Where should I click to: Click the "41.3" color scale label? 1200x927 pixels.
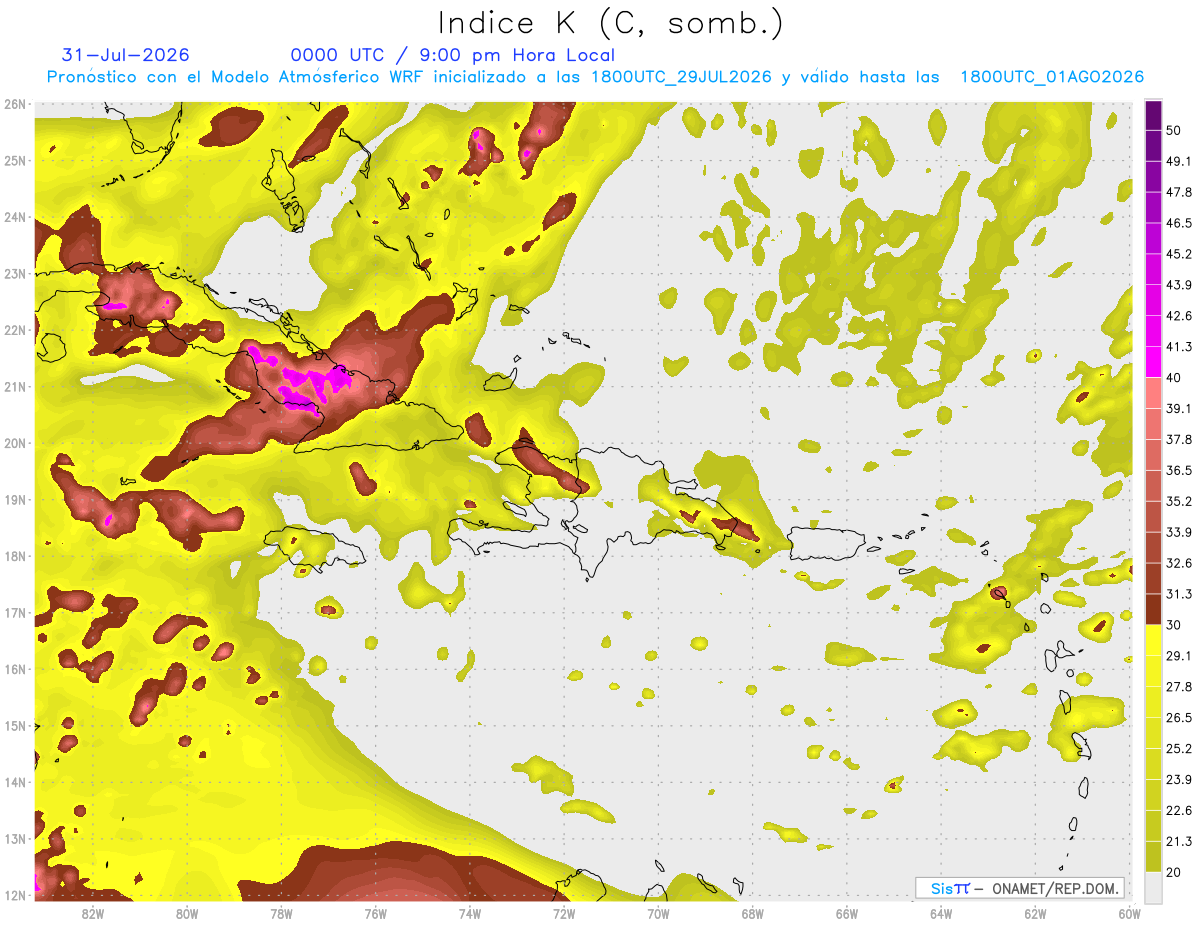(x=1179, y=347)
